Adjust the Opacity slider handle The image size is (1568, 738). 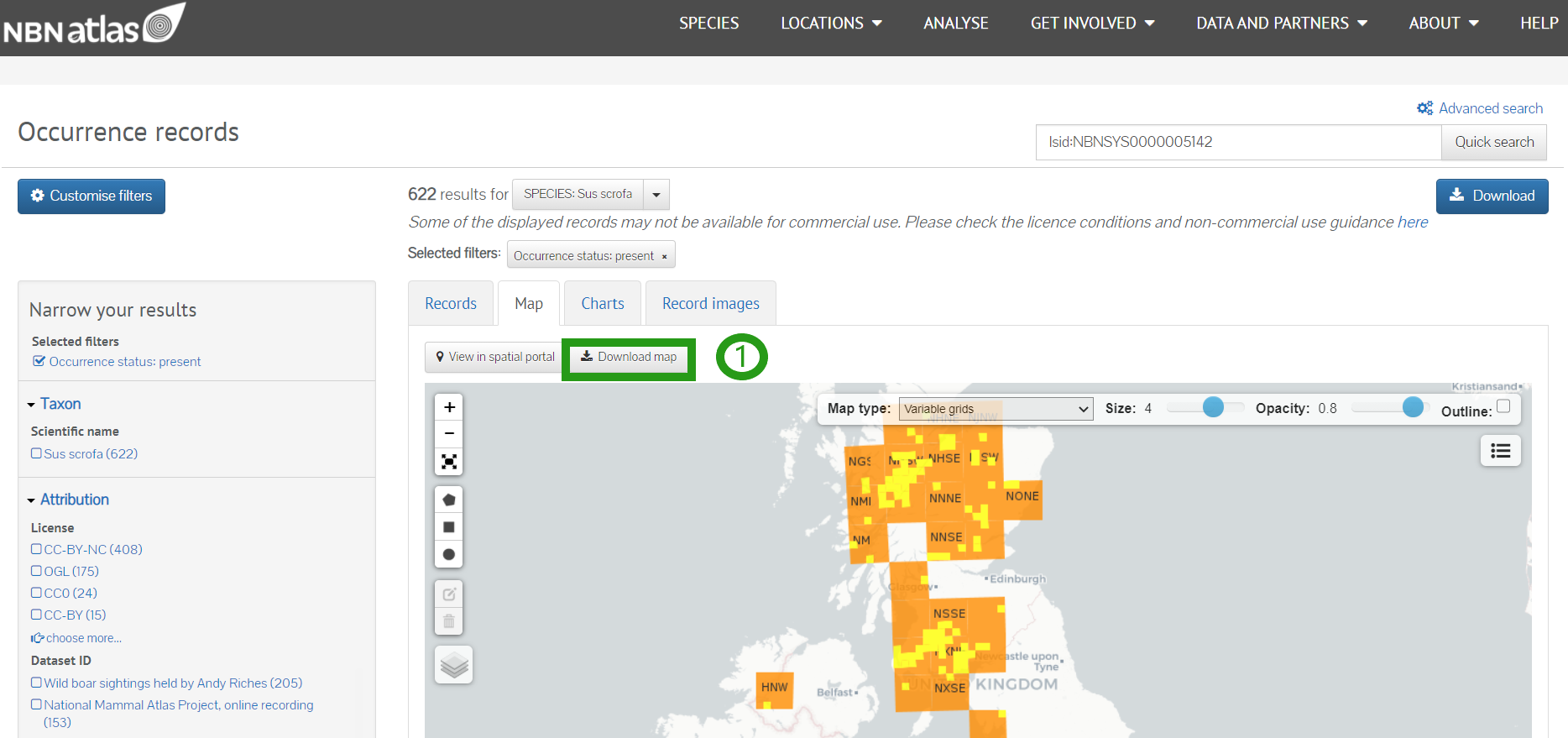[x=1413, y=407]
